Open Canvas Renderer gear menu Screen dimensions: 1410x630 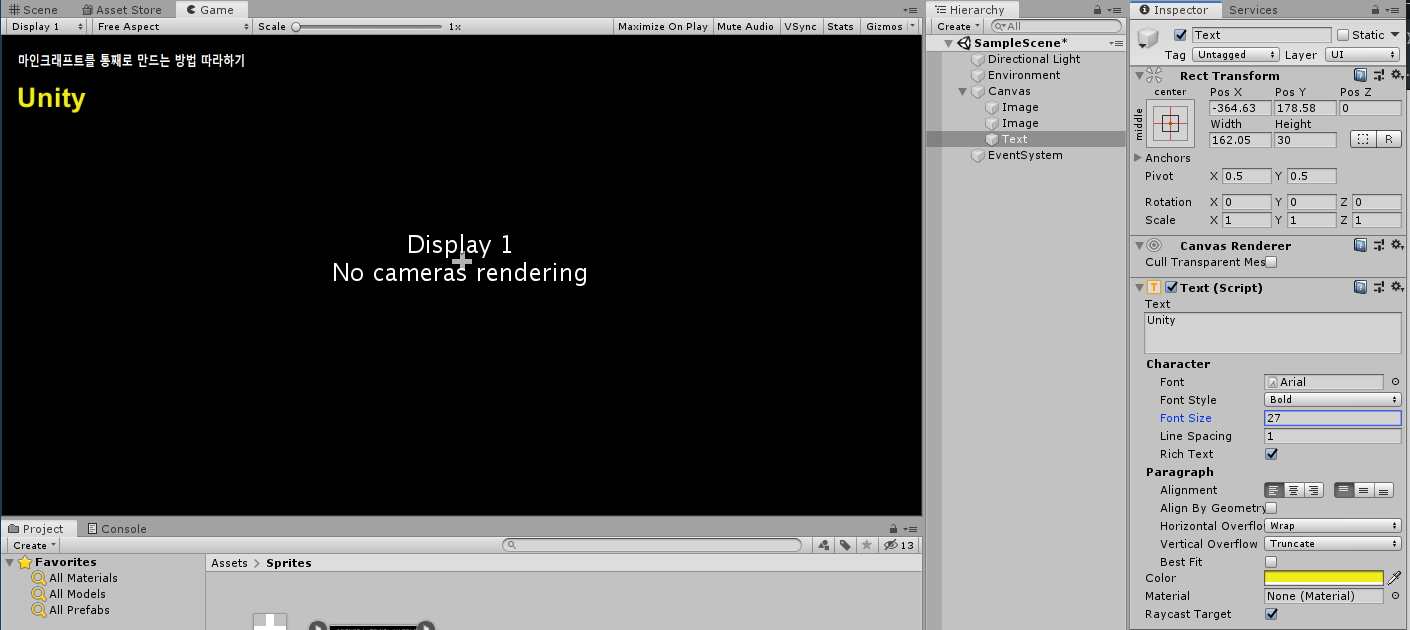(1396, 245)
